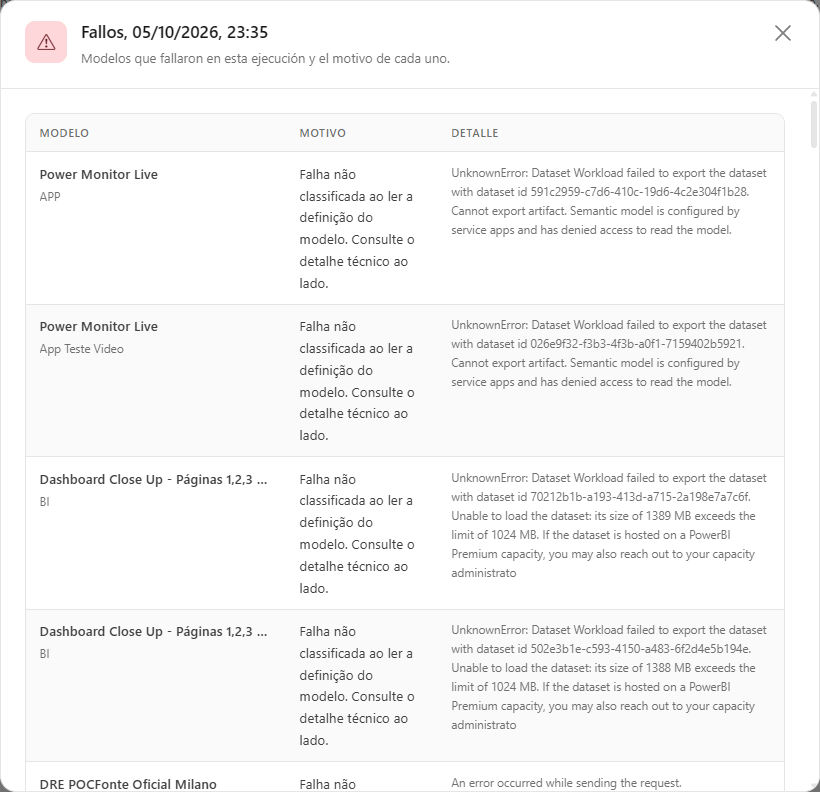The height and width of the screenshot is (792, 820).
Task: Click the DETALLE column header
Action: (x=475, y=133)
